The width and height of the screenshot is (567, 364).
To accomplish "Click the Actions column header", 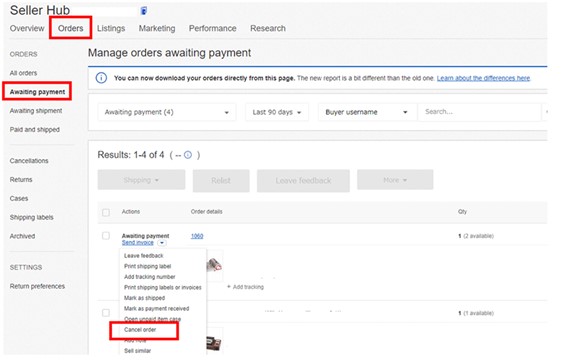I will [x=131, y=211].
